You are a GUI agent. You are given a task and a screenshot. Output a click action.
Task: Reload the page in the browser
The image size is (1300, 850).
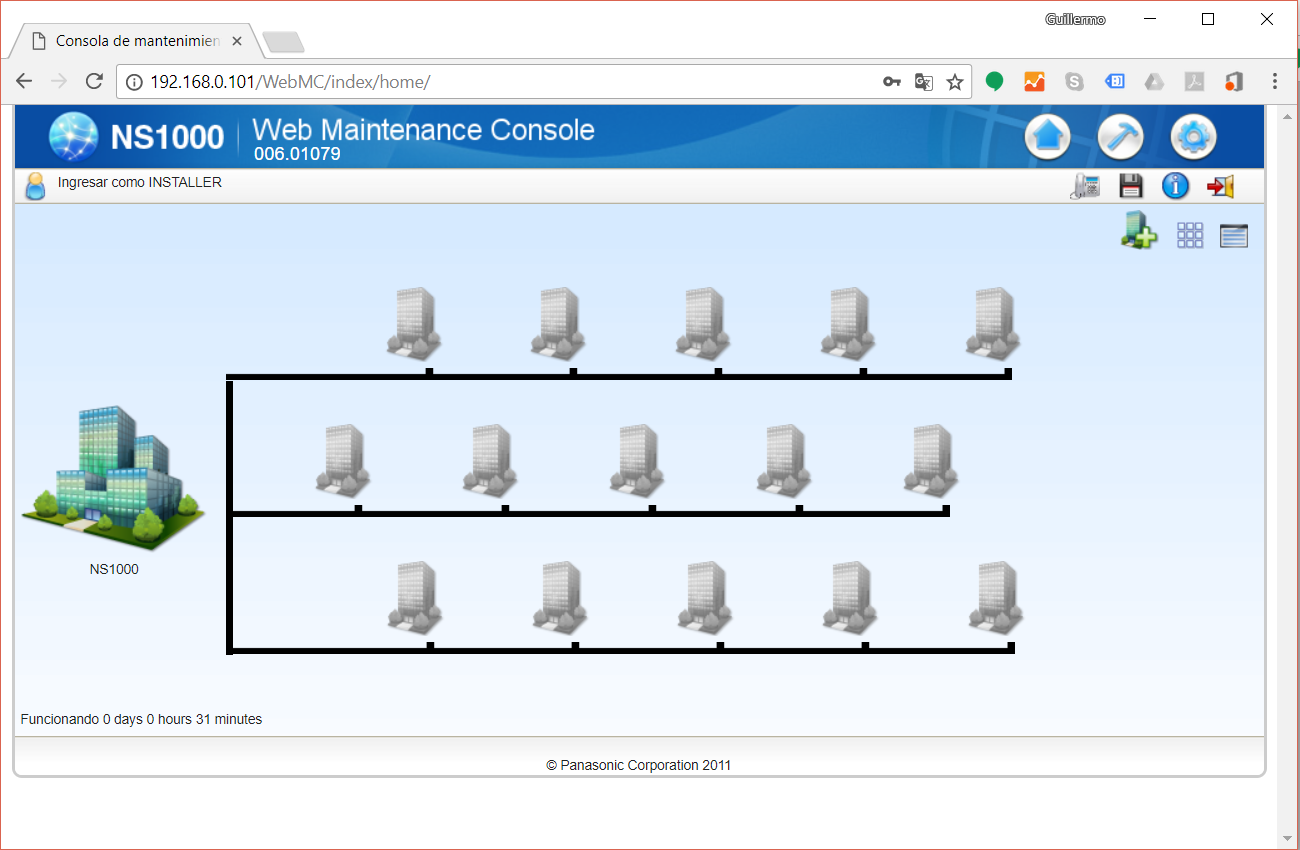click(x=94, y=82)
